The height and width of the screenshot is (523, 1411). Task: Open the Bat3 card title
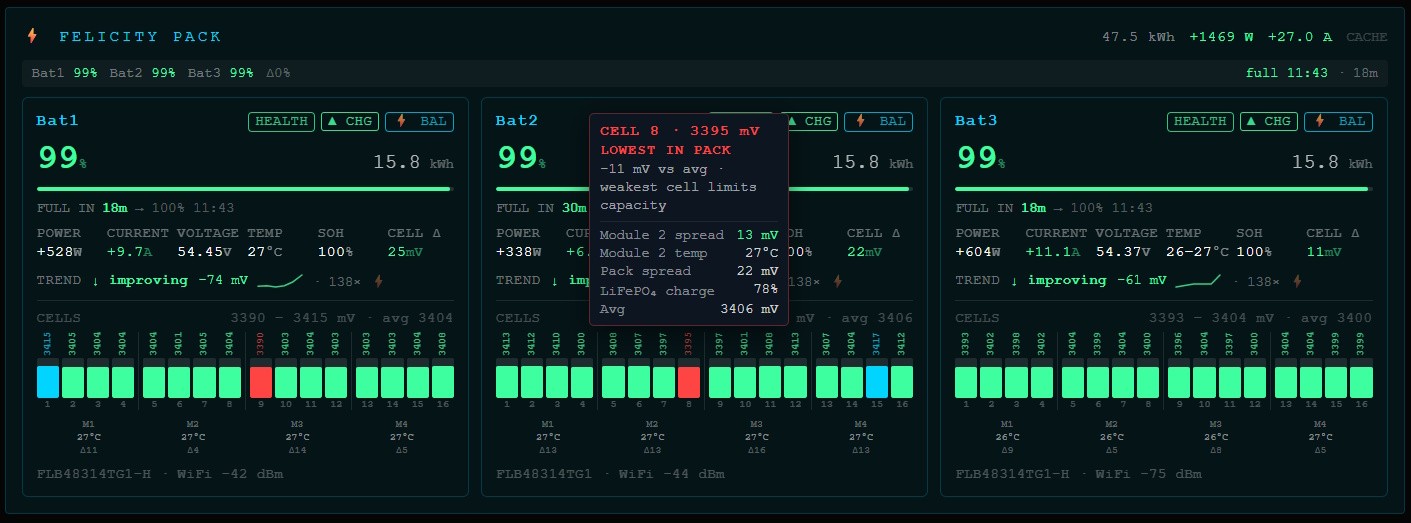(x=976, y=121)
